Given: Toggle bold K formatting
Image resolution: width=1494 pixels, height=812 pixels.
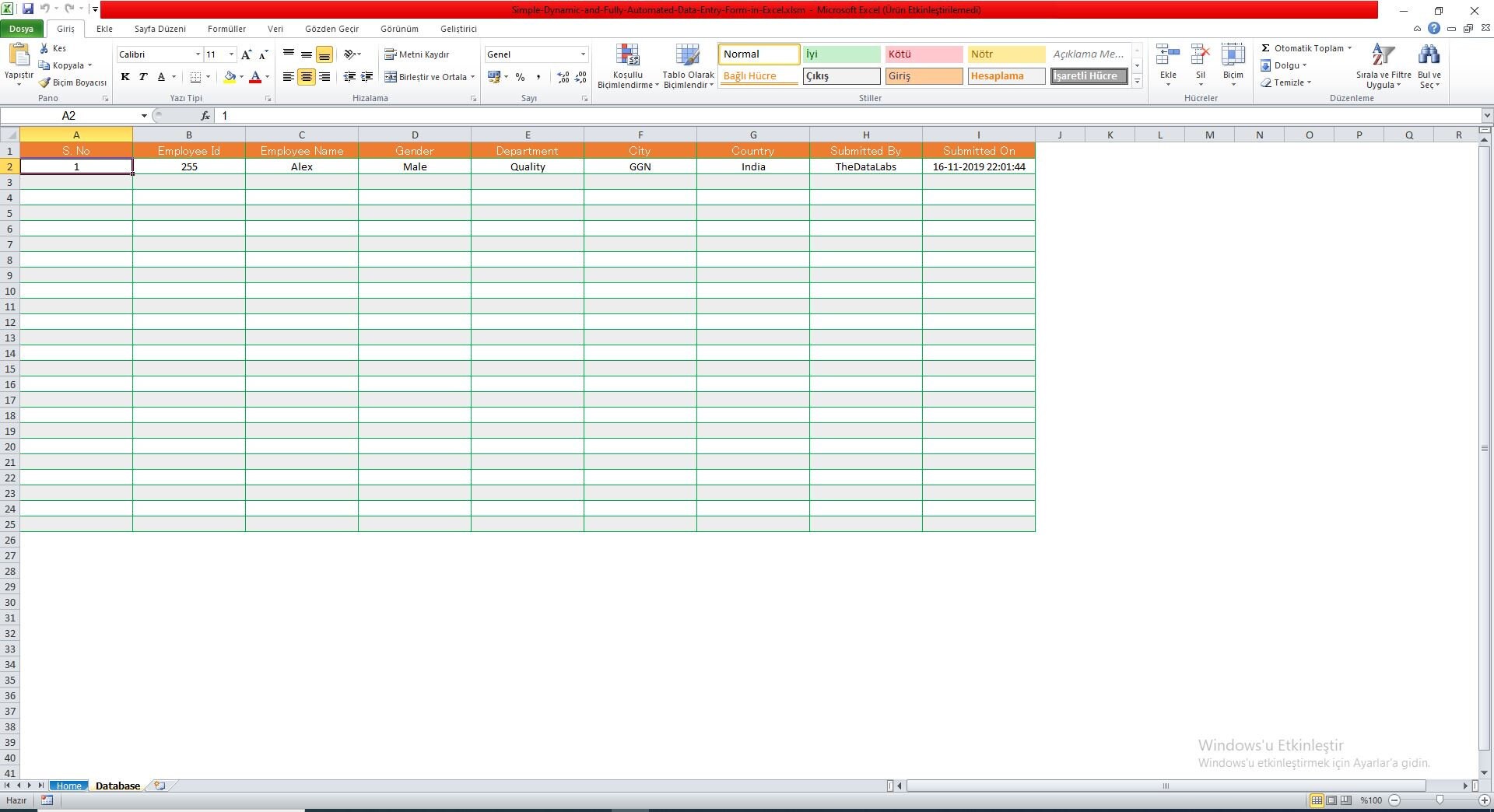Looking at the screenshot, I should point(125,77).
